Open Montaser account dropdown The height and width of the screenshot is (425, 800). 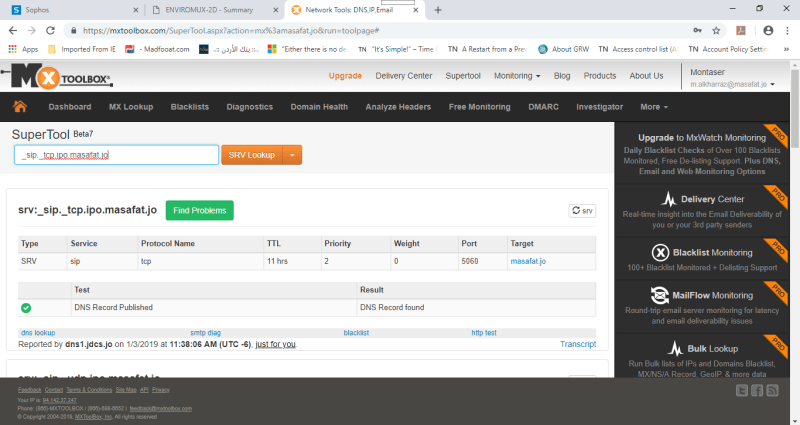(x=732, y=78)
